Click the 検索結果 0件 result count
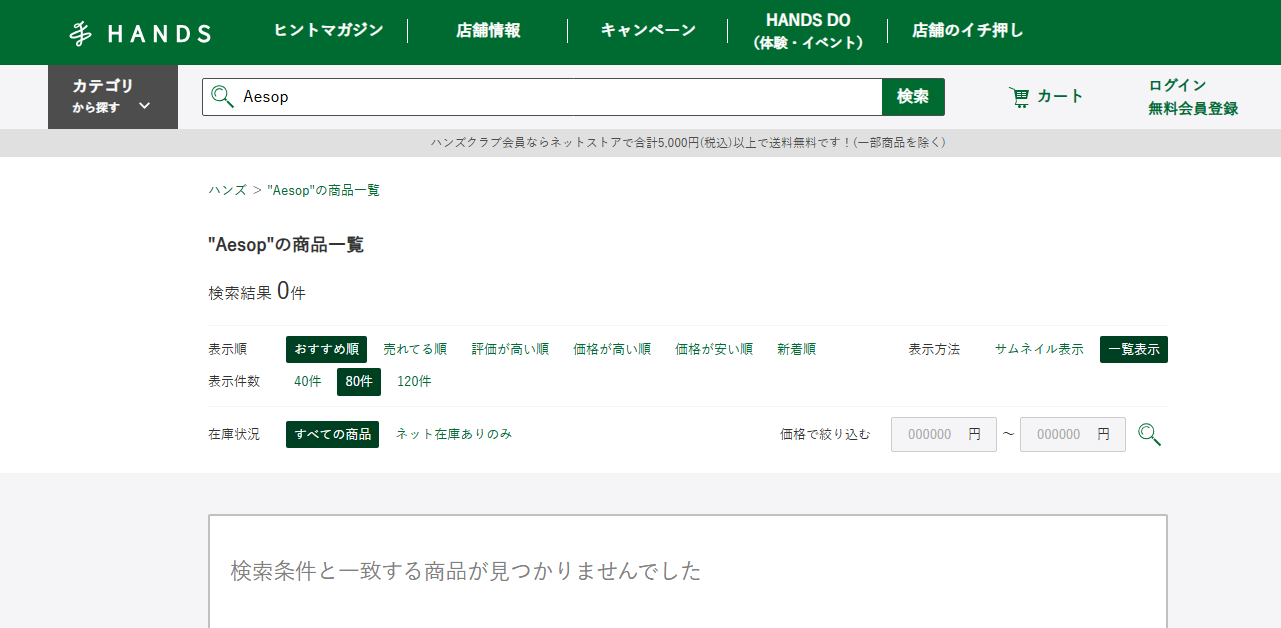The image size is (1281, 628). [x=257, y=292]
